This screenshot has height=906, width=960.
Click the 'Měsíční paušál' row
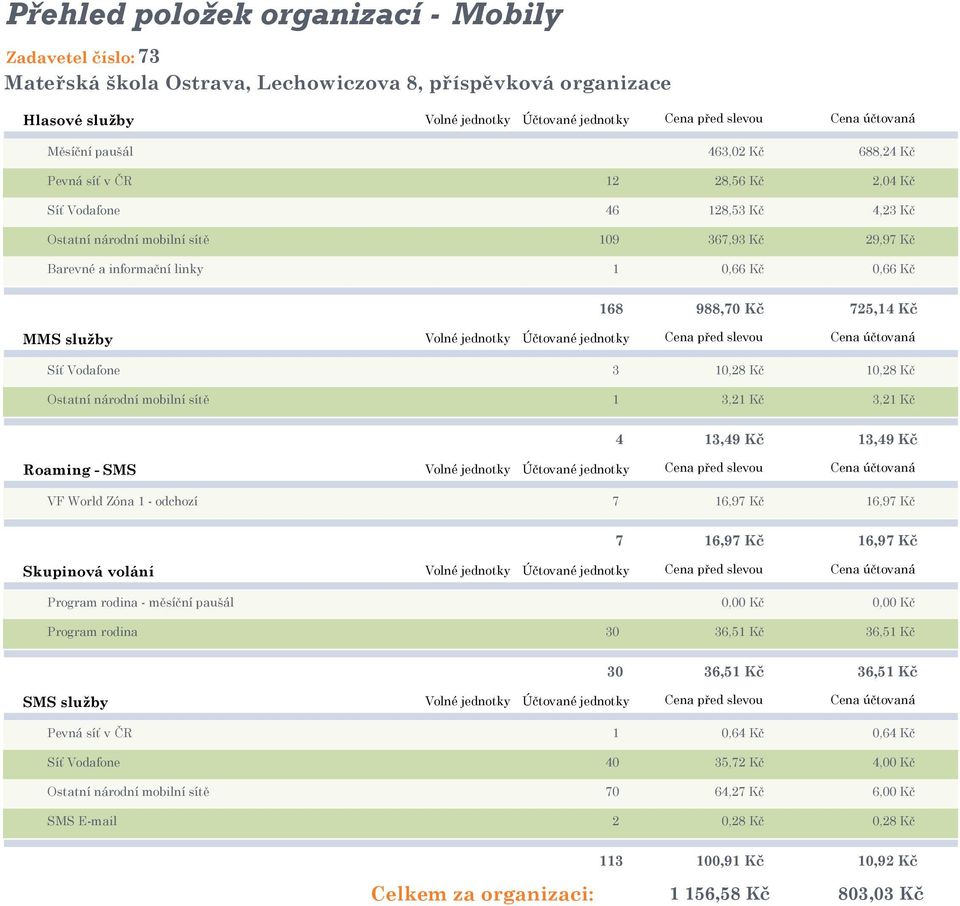click(481, 152)
